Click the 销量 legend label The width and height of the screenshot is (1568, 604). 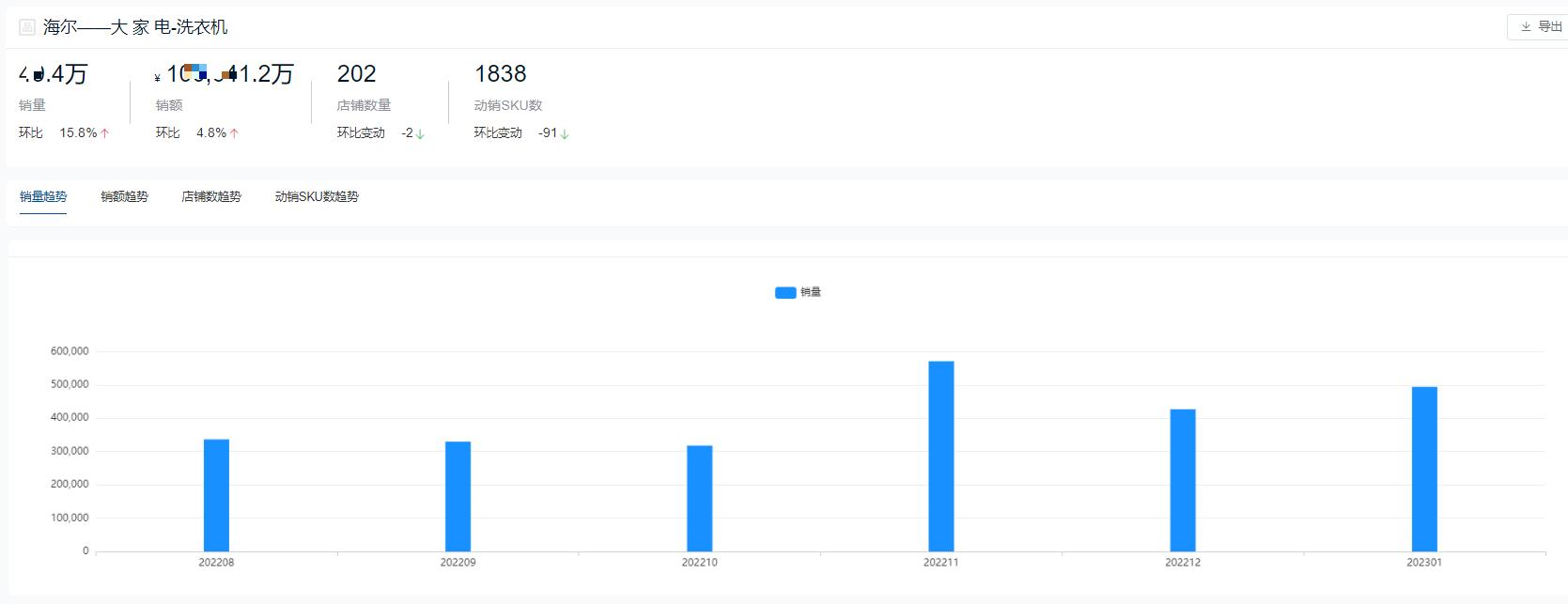pos(811,292)
